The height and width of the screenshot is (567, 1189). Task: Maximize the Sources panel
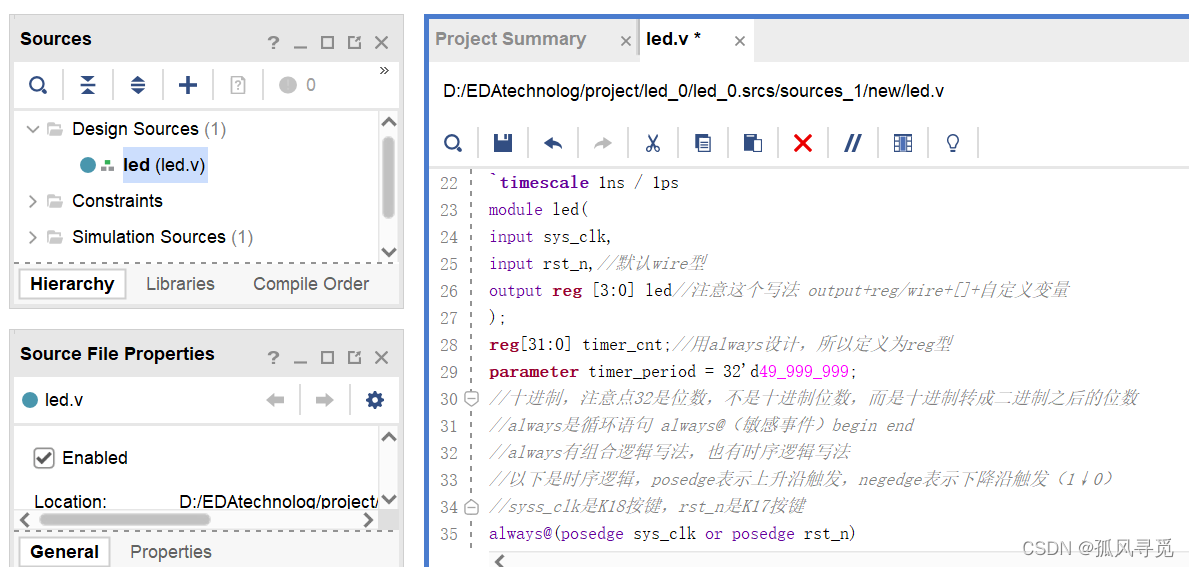pyautogui.click(x=328, y=42)
